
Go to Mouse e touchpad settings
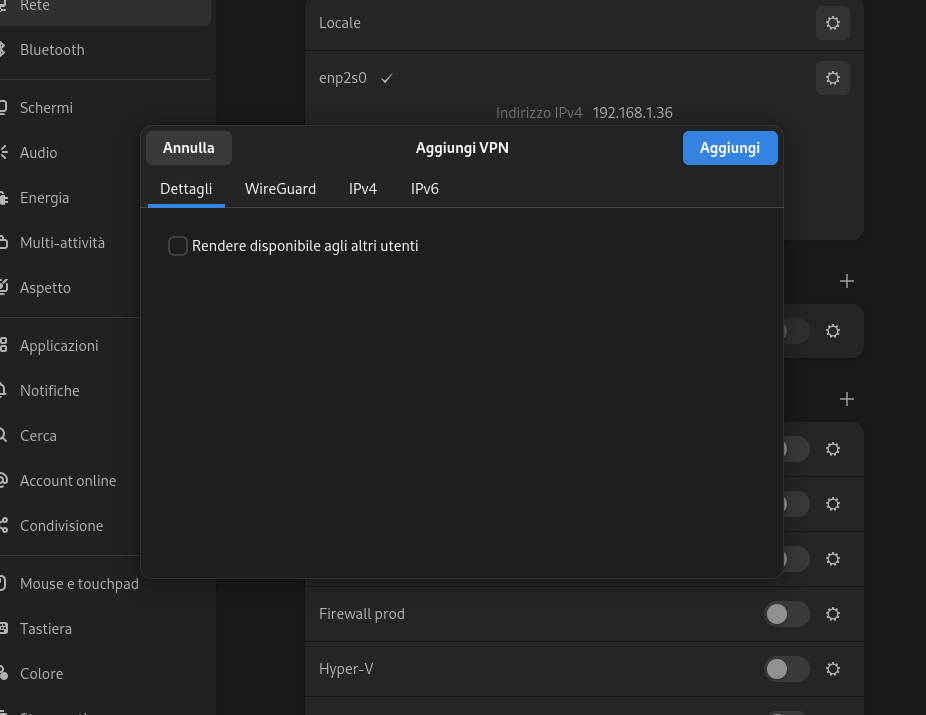click(79, 584)
